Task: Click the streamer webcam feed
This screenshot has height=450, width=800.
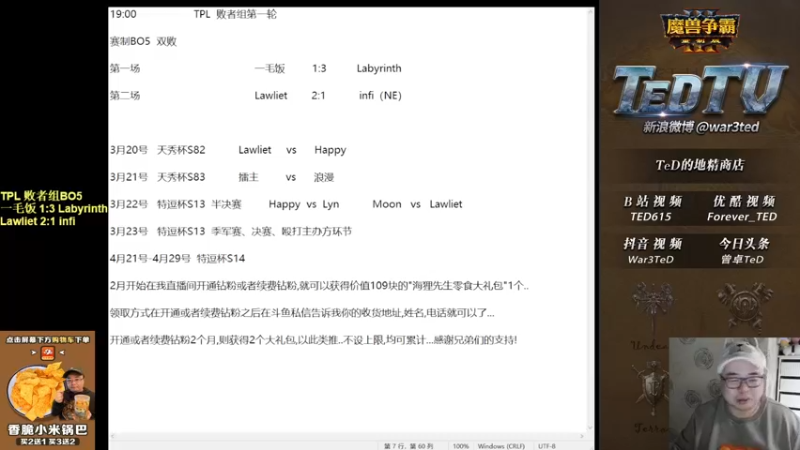Action: coord(734,393)
